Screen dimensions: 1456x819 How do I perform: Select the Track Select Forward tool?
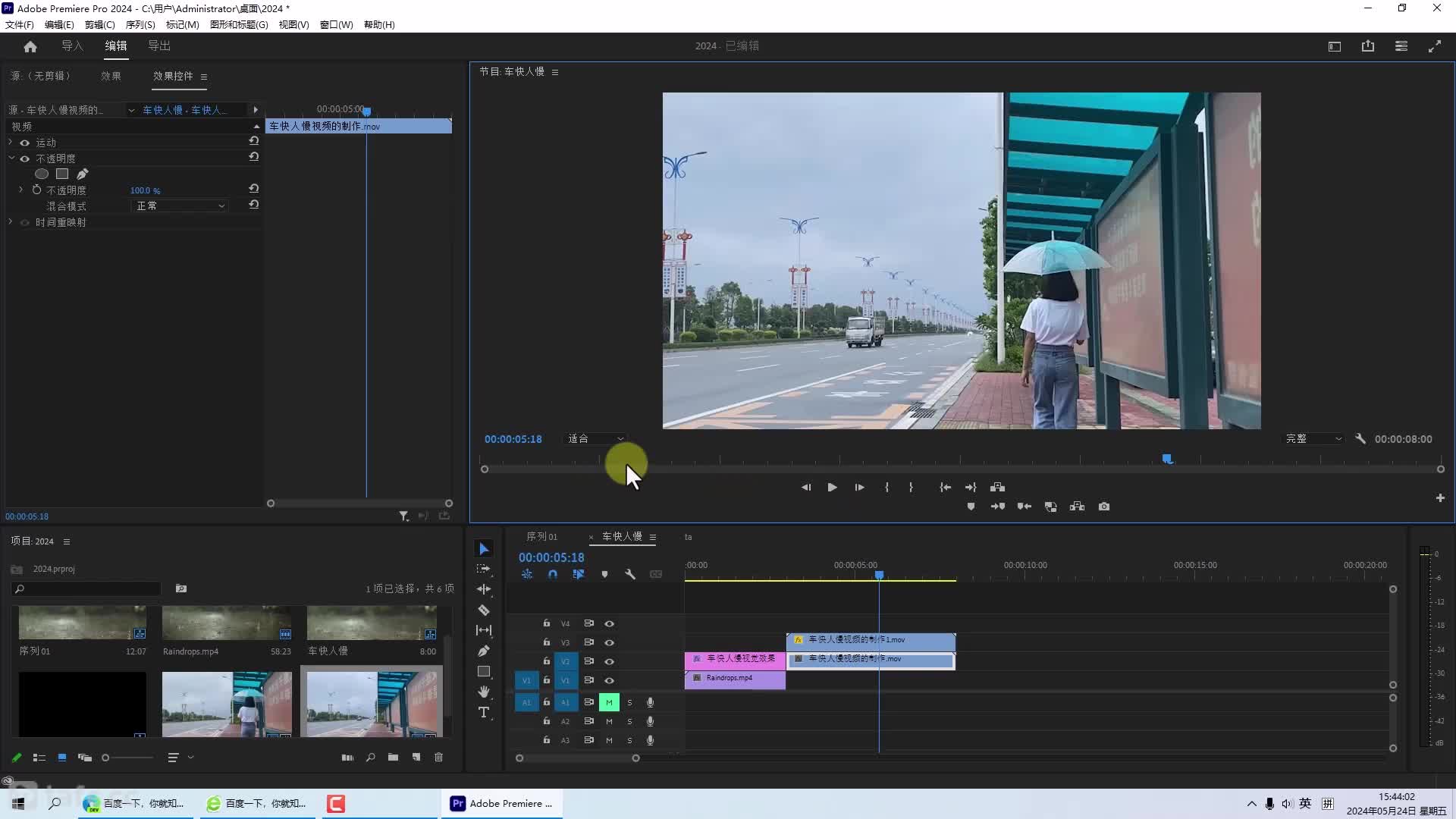click(484, 569)
